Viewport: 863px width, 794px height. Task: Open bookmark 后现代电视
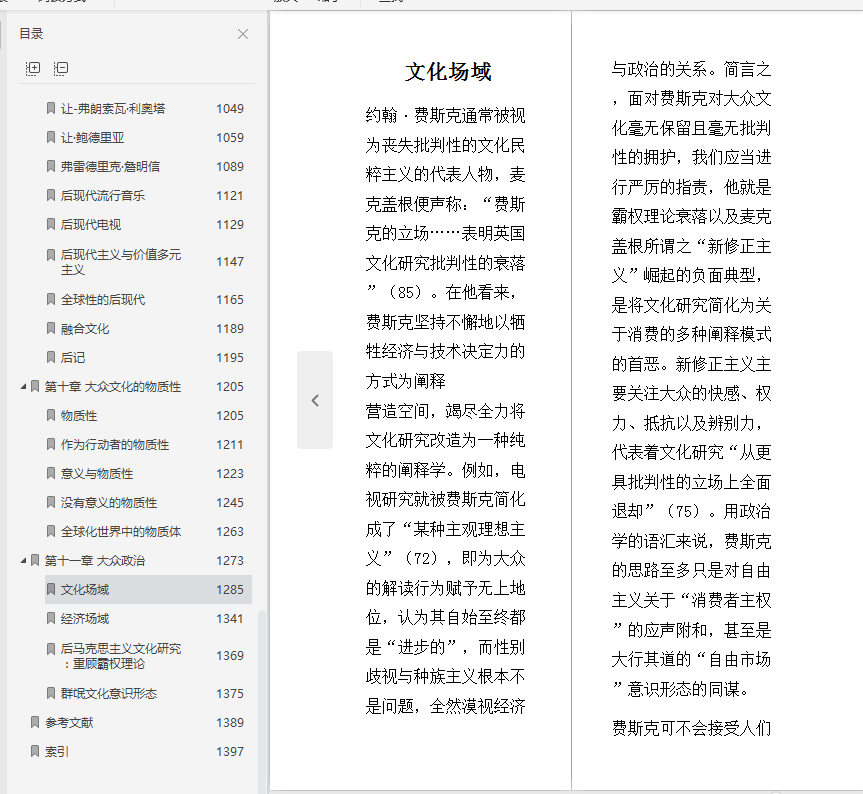[x=91, y=224]
